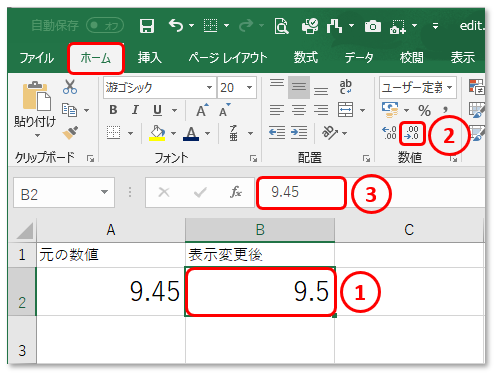
Task: Align cell content to the top
Action: point(277,83)
